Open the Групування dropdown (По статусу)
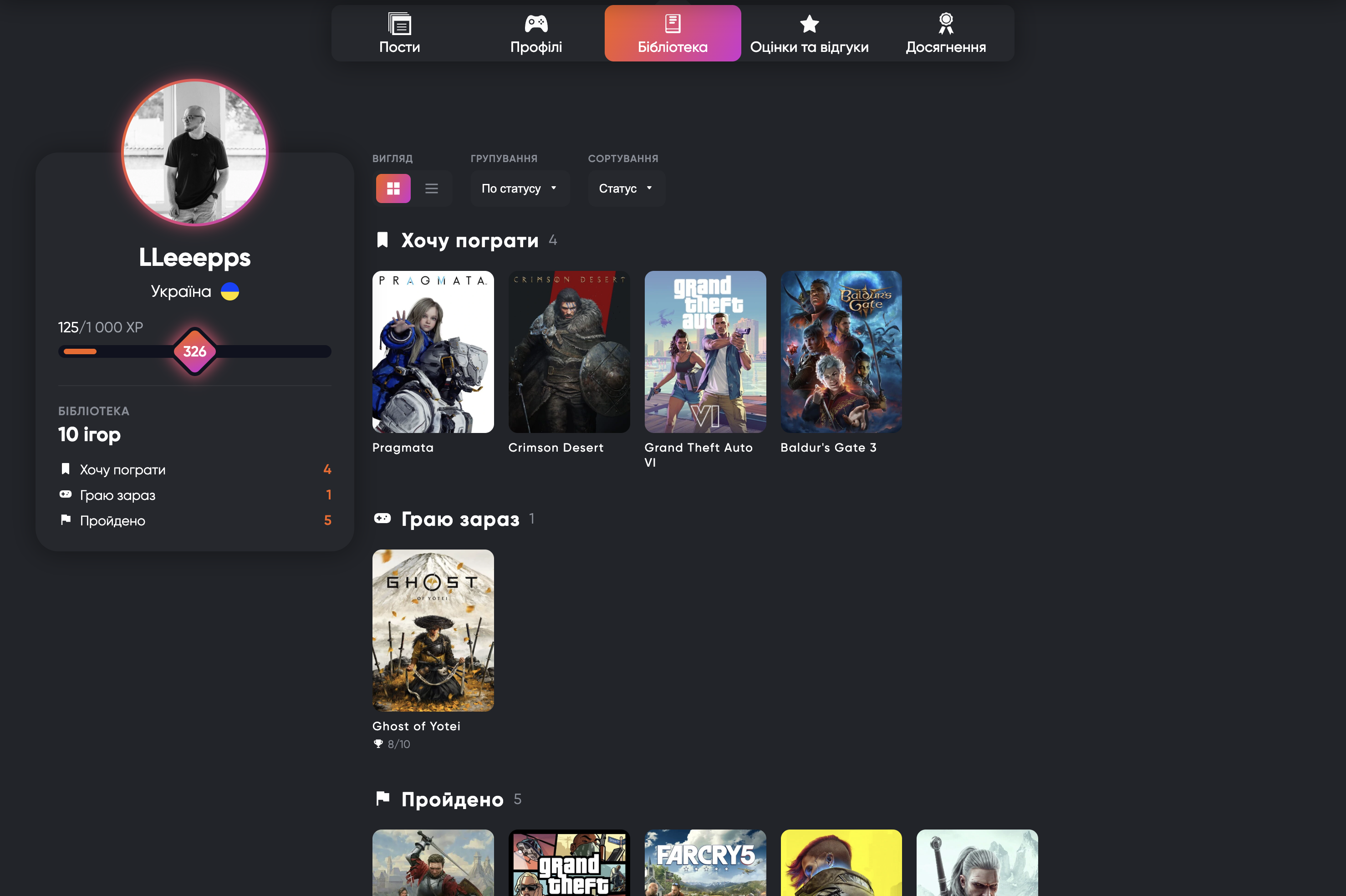 point(519,188)
